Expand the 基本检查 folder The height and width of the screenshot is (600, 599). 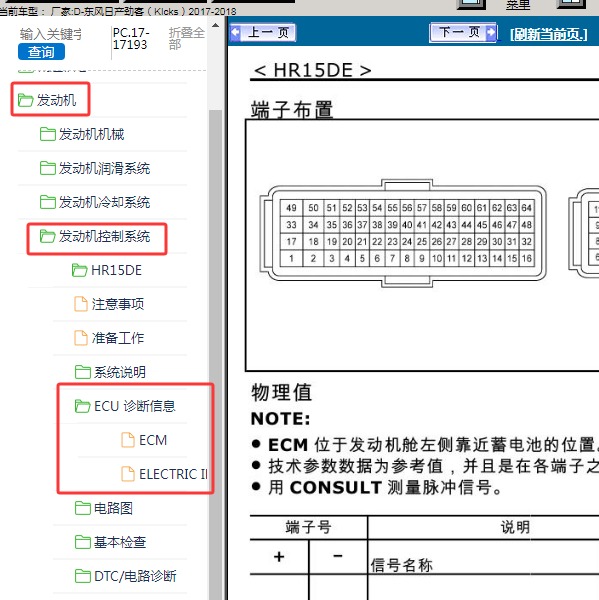[x=120, y=542]
